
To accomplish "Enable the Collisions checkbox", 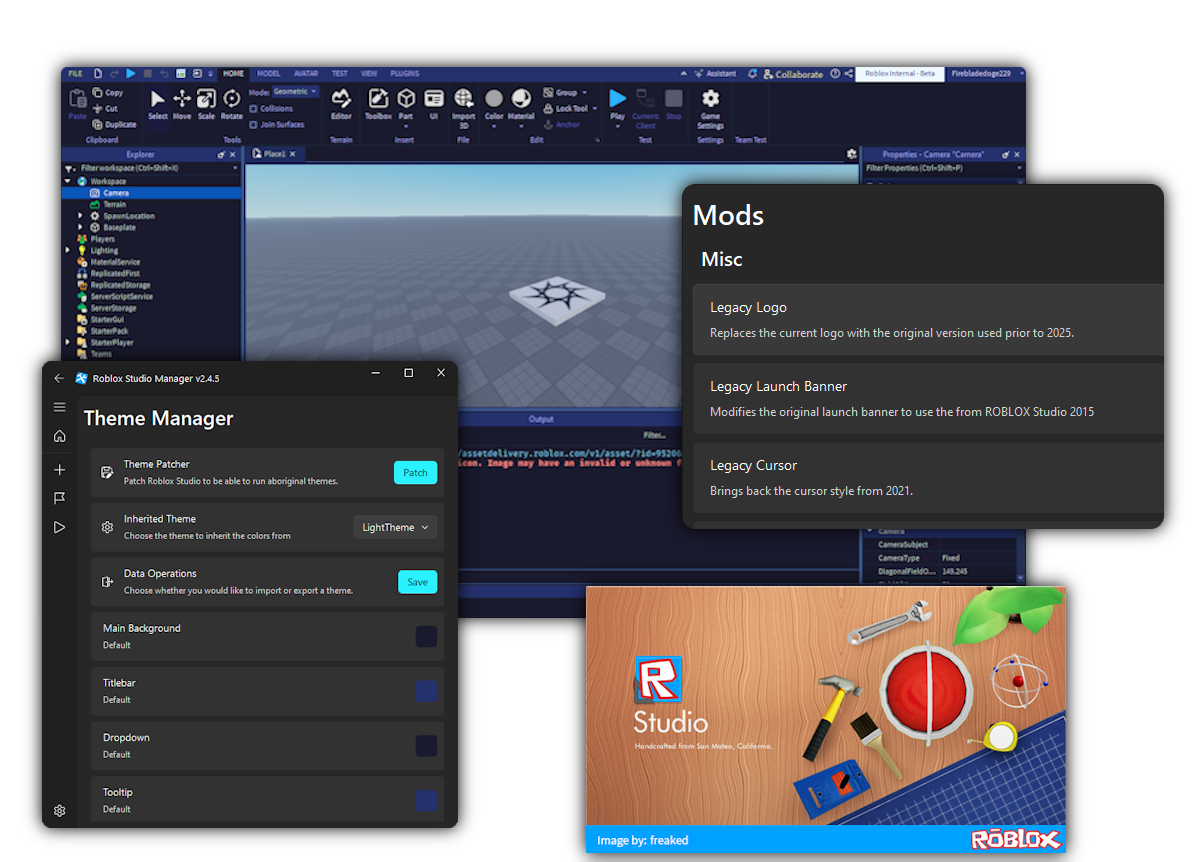I will click(254, 109).
